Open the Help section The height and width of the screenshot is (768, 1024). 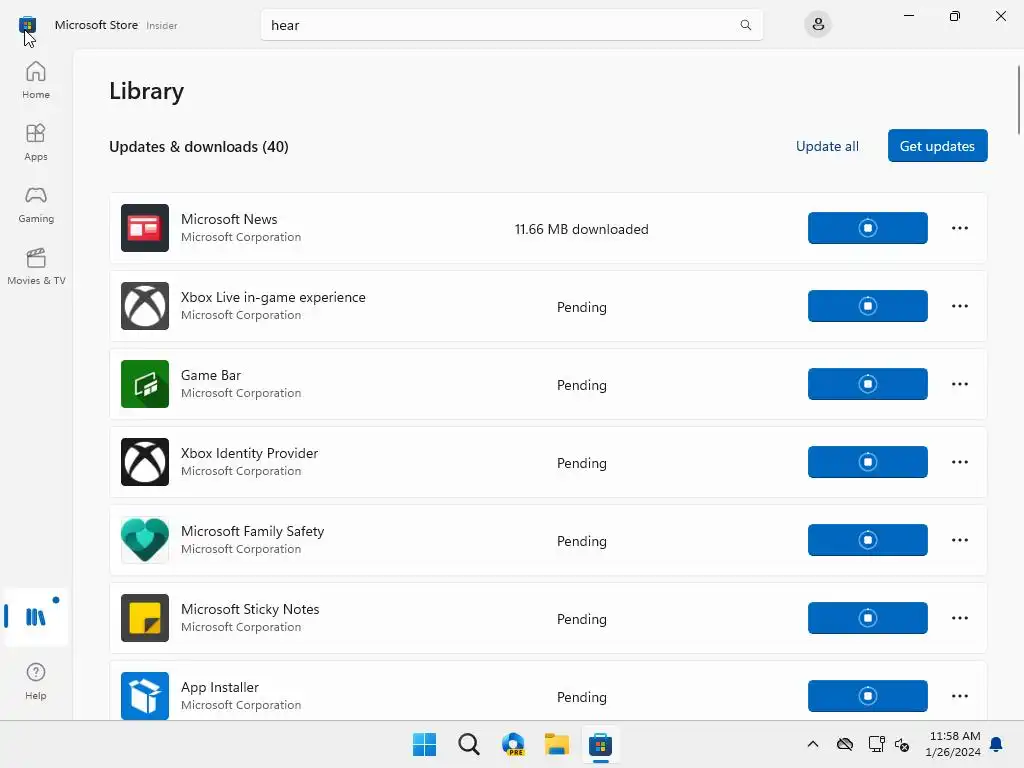36,682
